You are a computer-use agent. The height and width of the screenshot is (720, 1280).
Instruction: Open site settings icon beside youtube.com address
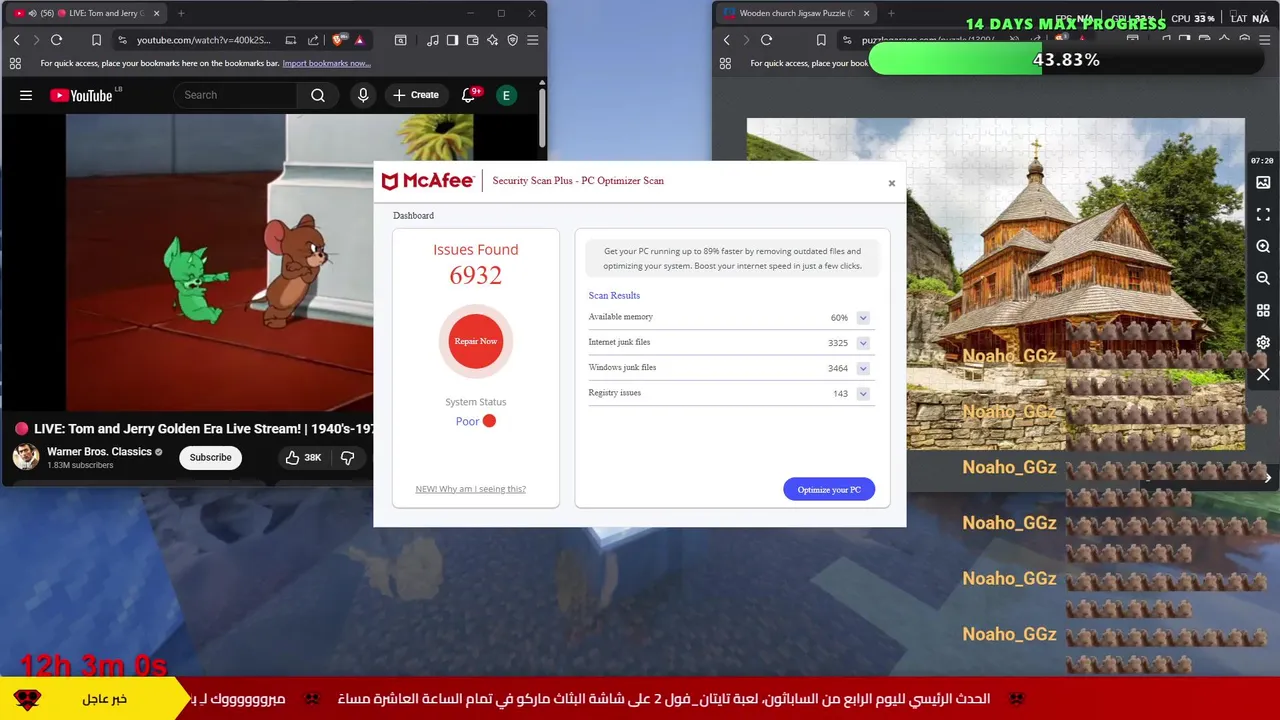pyautogui.click(x=122, y=40)
